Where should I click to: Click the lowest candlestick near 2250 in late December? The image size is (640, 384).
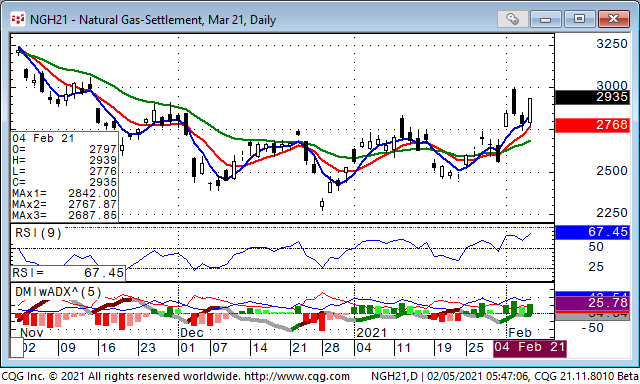coord(322,204)
